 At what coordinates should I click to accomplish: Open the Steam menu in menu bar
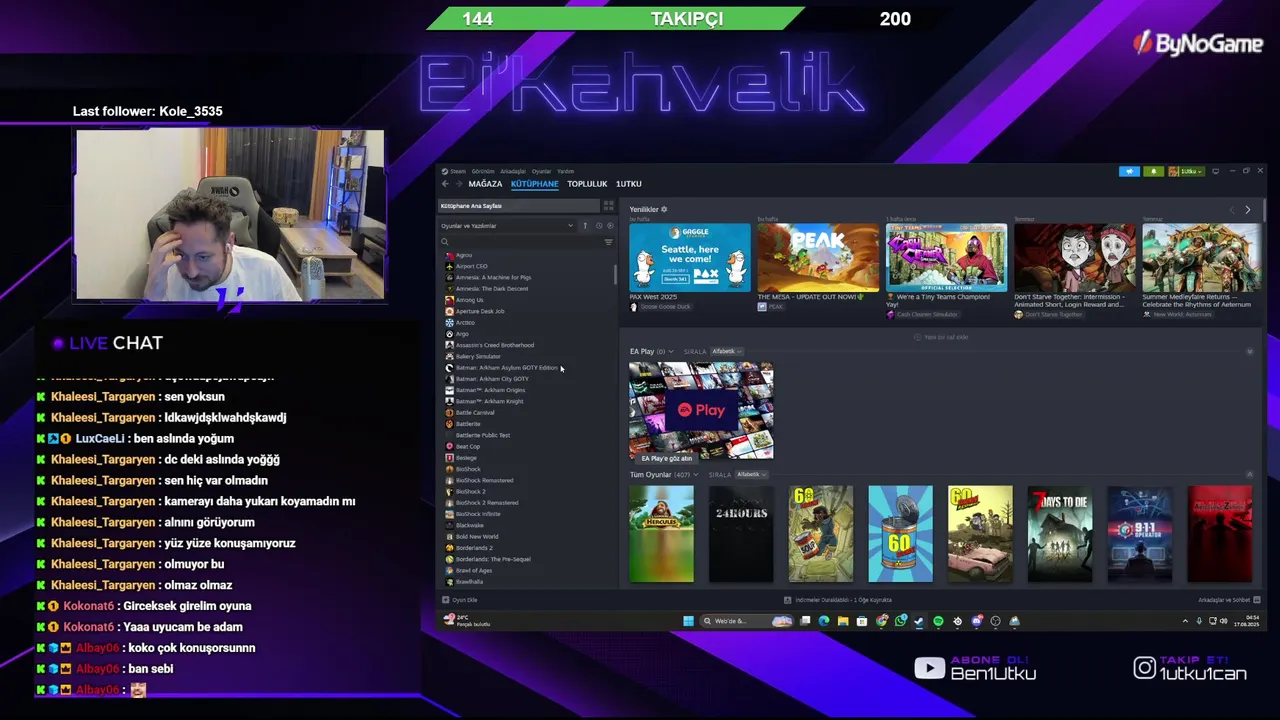pyautogui.click(x=458, y=171)
